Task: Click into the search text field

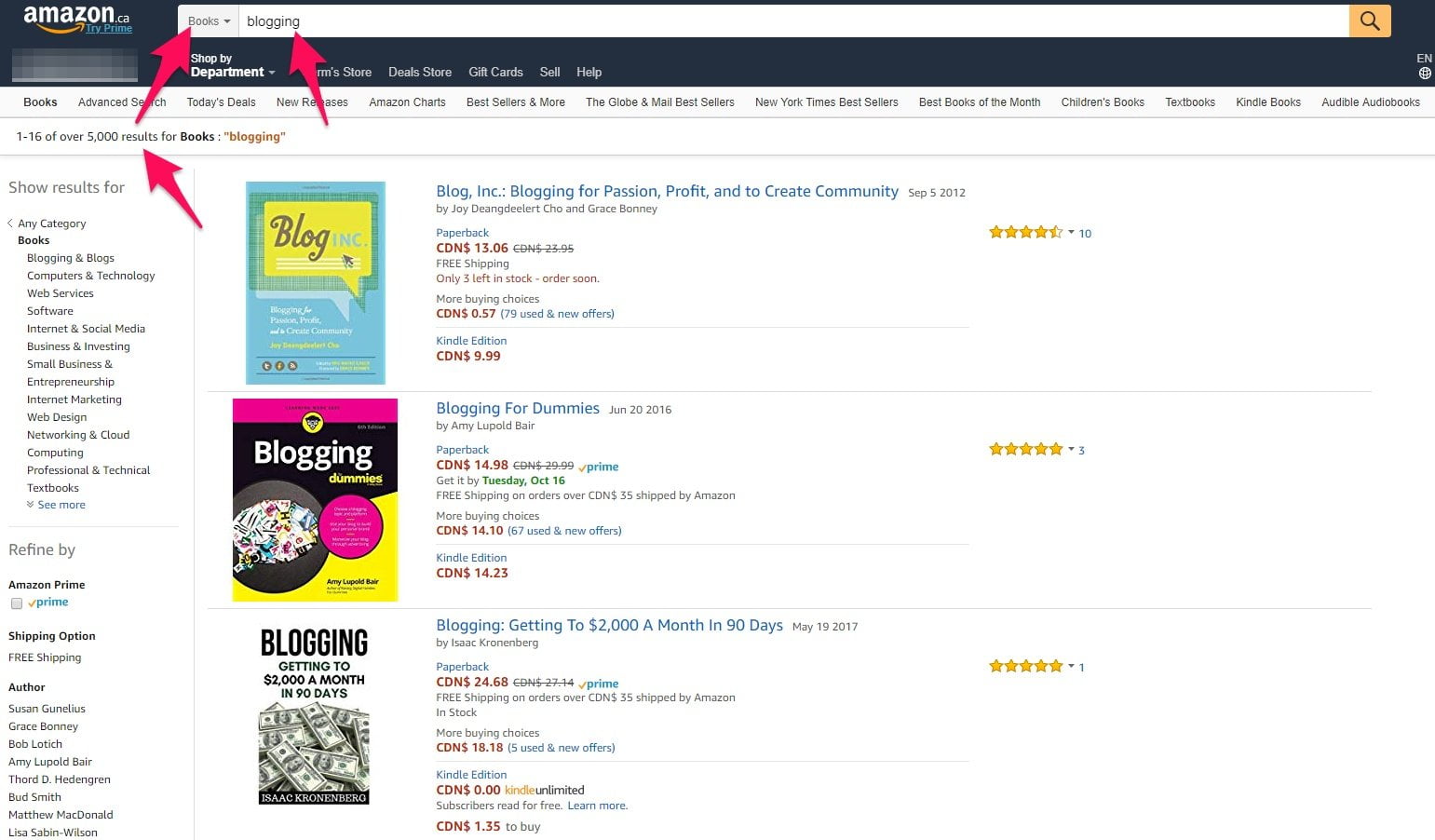Action: click(x=793, y=20)
